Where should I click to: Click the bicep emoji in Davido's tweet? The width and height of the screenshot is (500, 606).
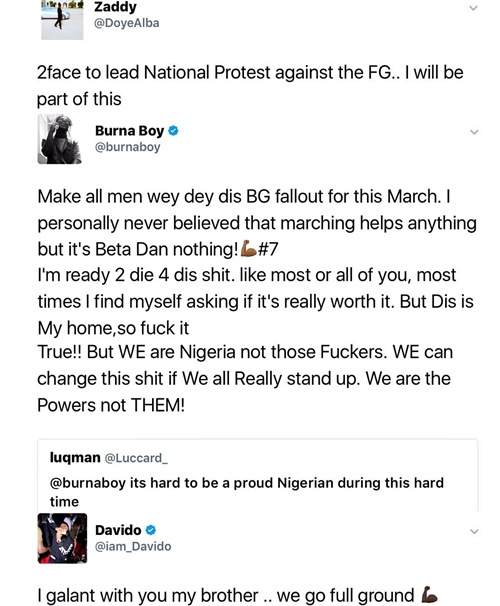coord(429,594)
